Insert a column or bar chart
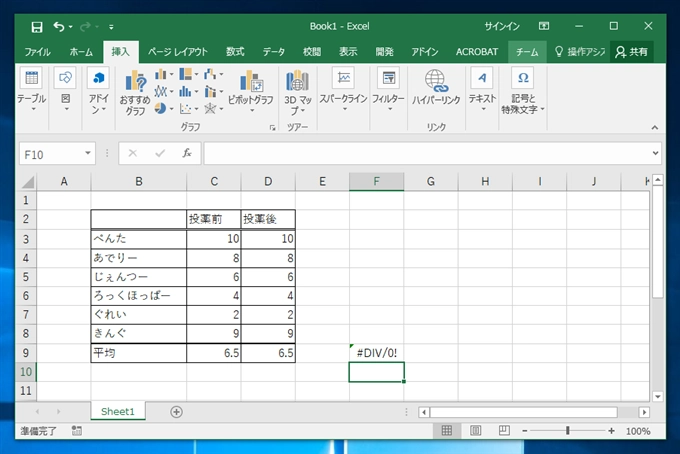This screenshot has height=454, width=680. pyautogui.click(x=163, y=75)
